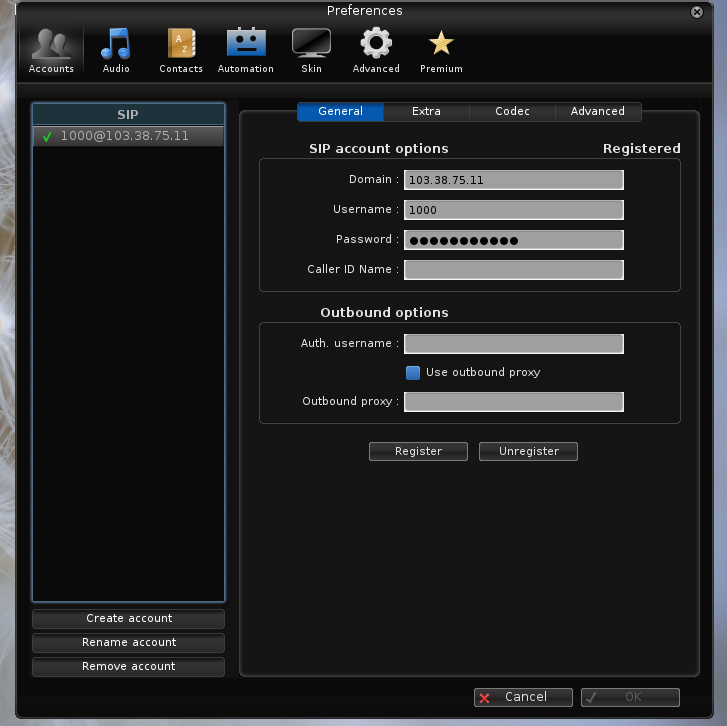Switch to the Codec tab

[x=512, y=112]
